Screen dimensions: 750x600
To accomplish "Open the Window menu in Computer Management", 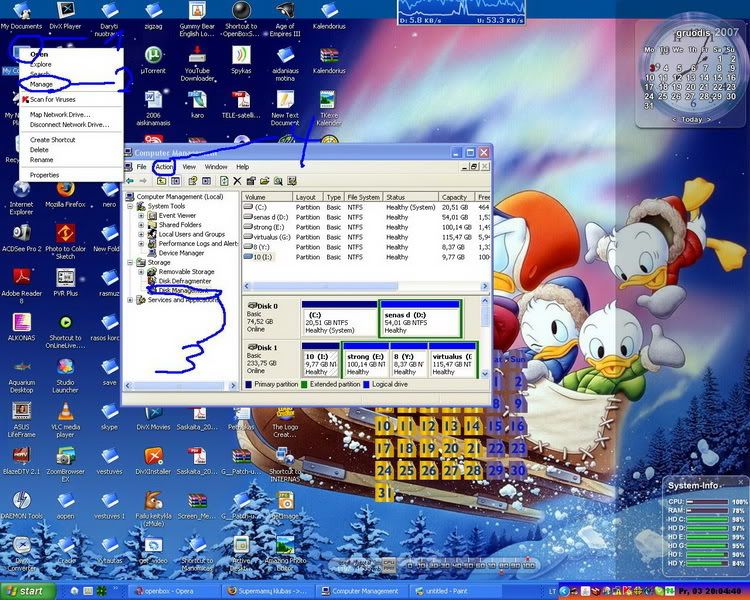I will pyautogui.click(x=216, y=167).
